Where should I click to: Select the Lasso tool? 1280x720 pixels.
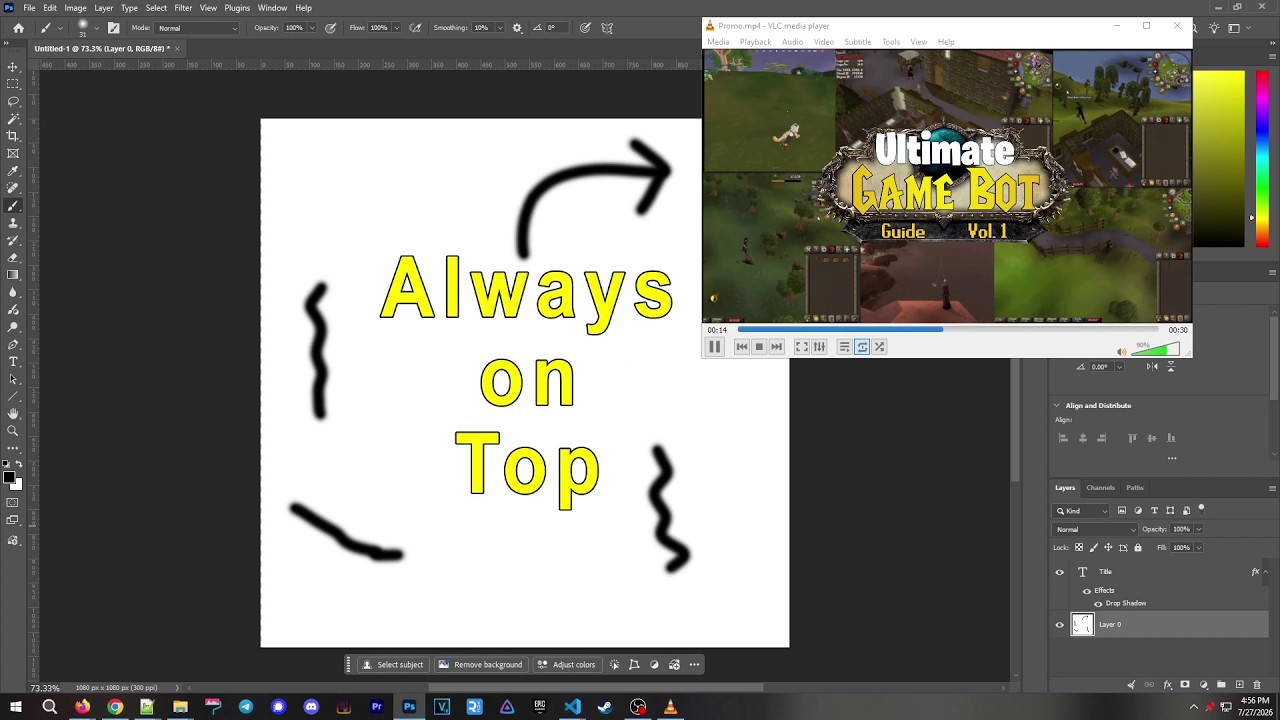(x=13, y=101)
